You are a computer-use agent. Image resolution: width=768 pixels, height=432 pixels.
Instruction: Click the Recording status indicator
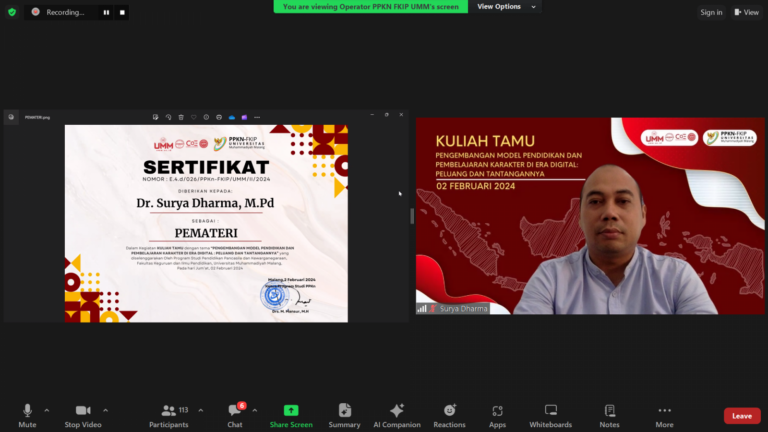click(x=59, y=12)
